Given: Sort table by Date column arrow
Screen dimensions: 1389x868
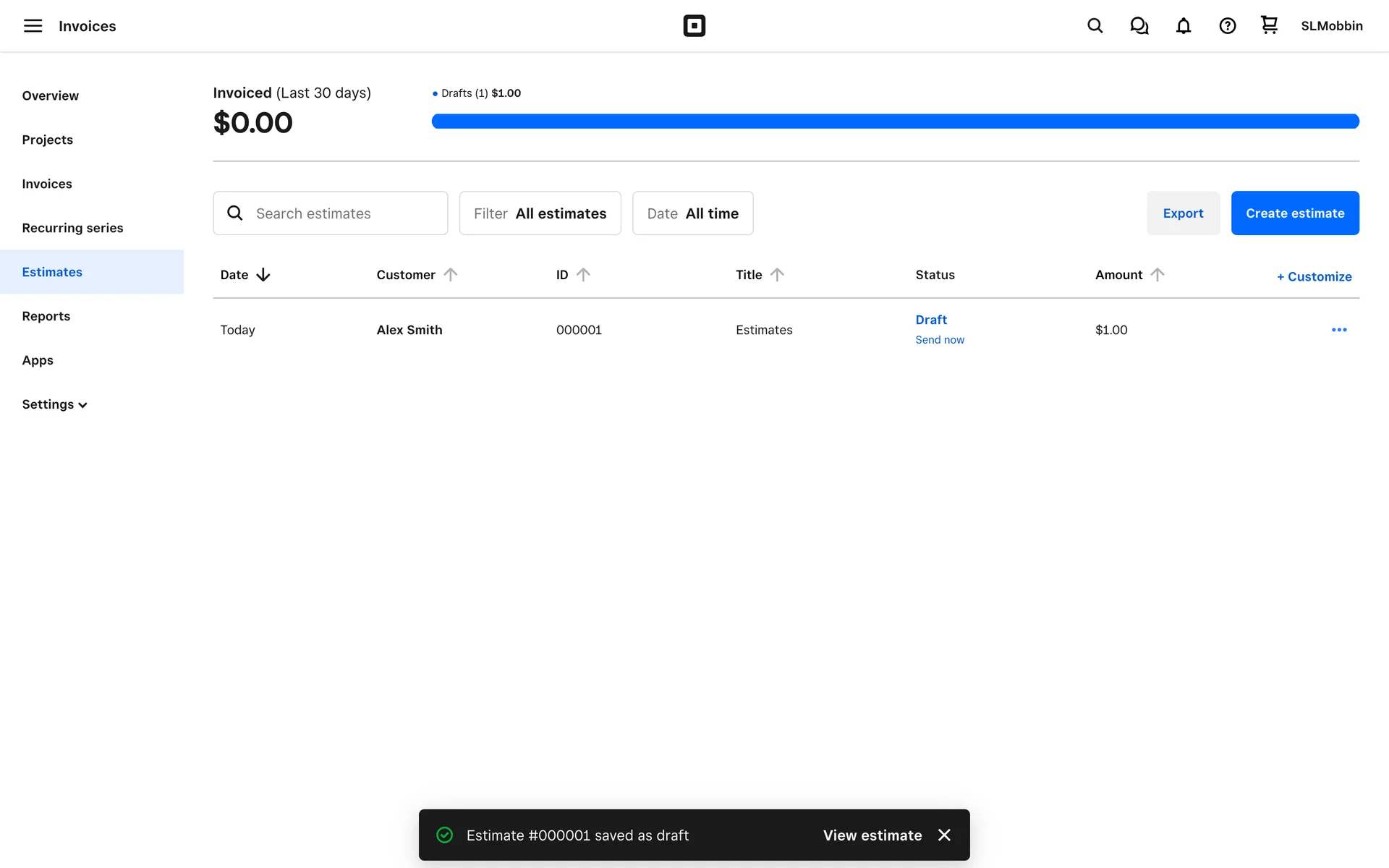Looking at the screenshot, I should [x=263, y=275].
